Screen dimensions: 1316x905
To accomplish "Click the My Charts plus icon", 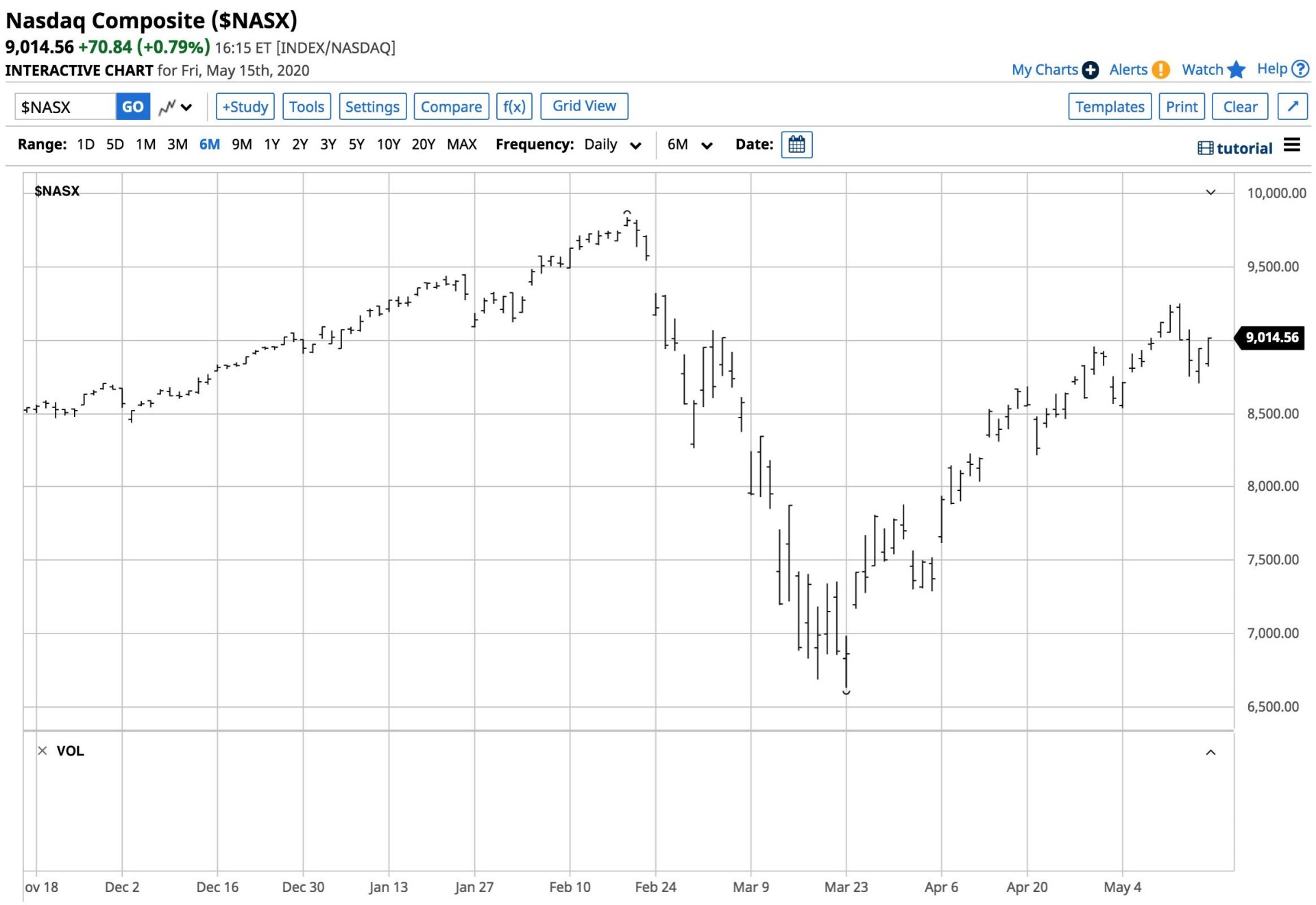I will point(1090,70).
